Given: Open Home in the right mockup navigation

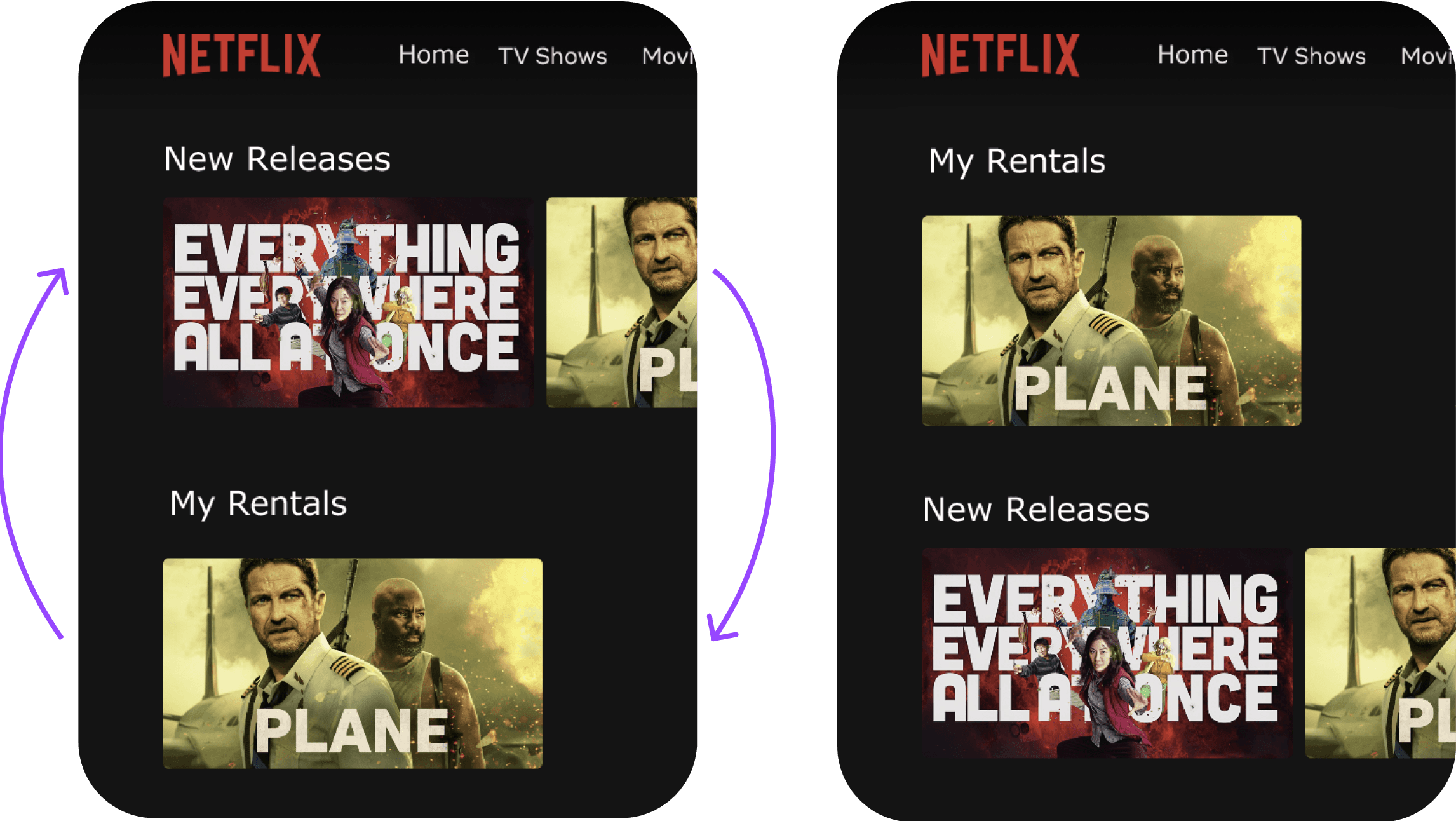Looking at the screenshot, I should click(1192, 55).
